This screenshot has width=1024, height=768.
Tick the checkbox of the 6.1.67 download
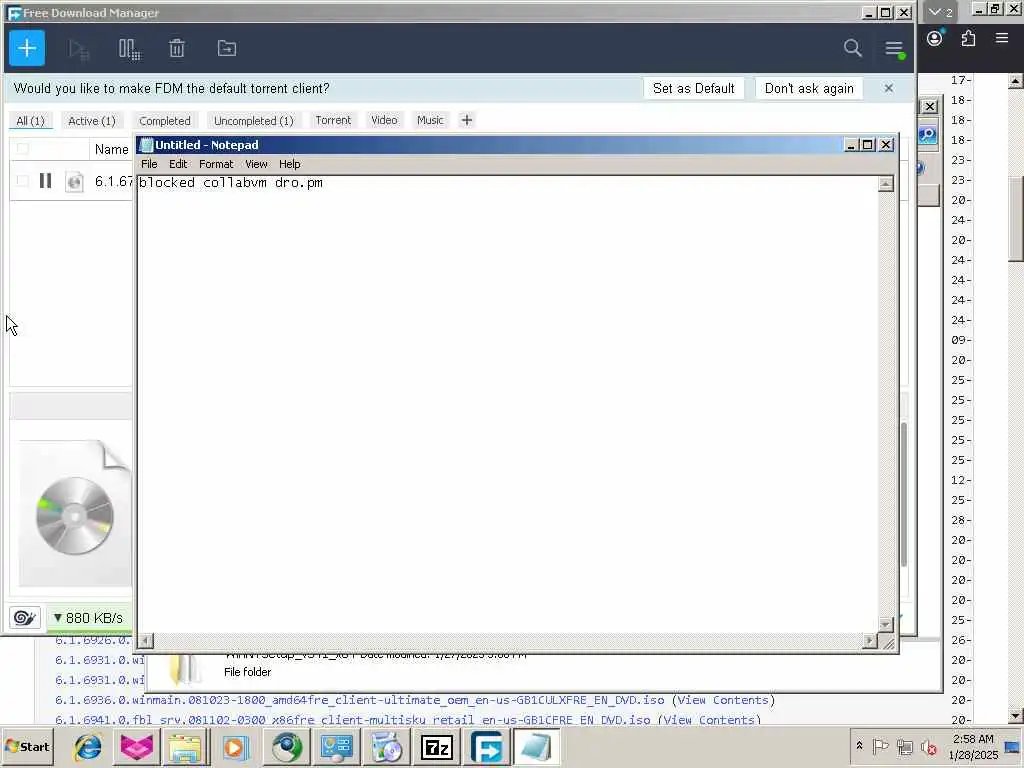(22, 180)
